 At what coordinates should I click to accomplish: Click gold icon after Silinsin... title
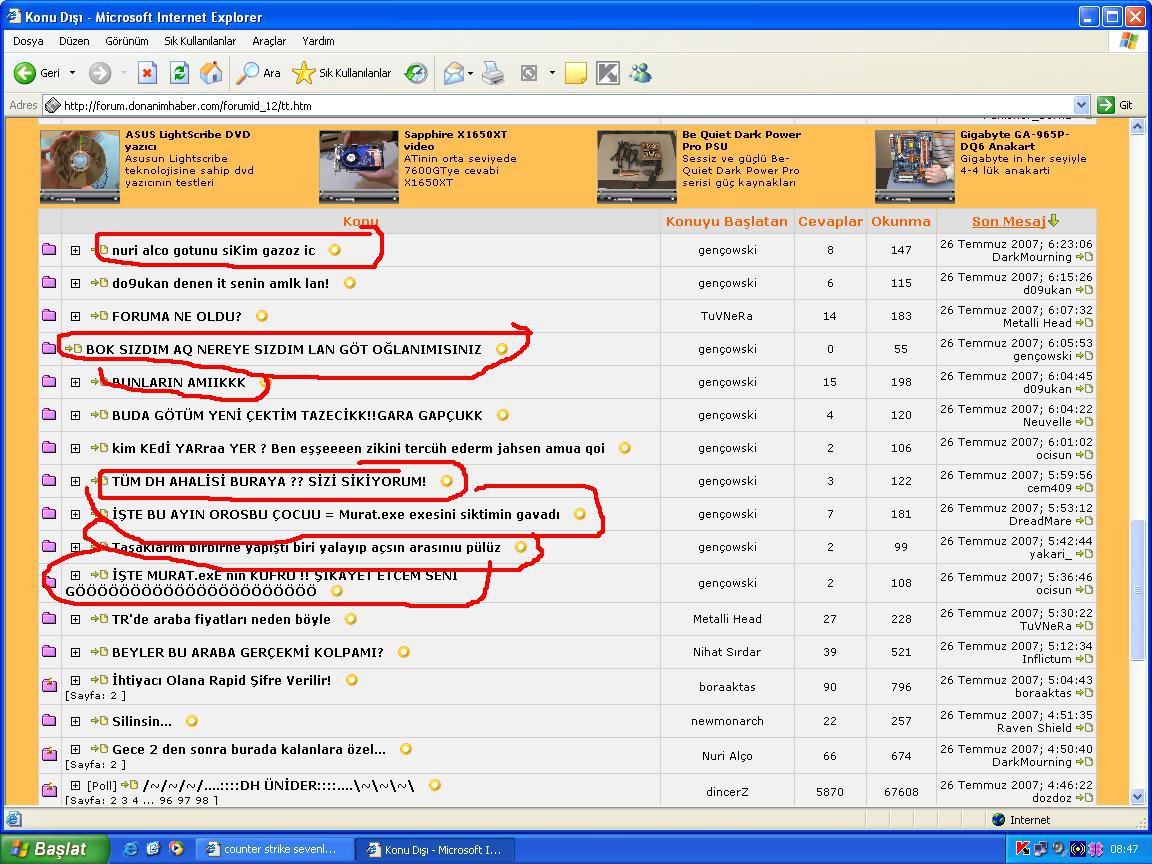click(x=192, y=721)
